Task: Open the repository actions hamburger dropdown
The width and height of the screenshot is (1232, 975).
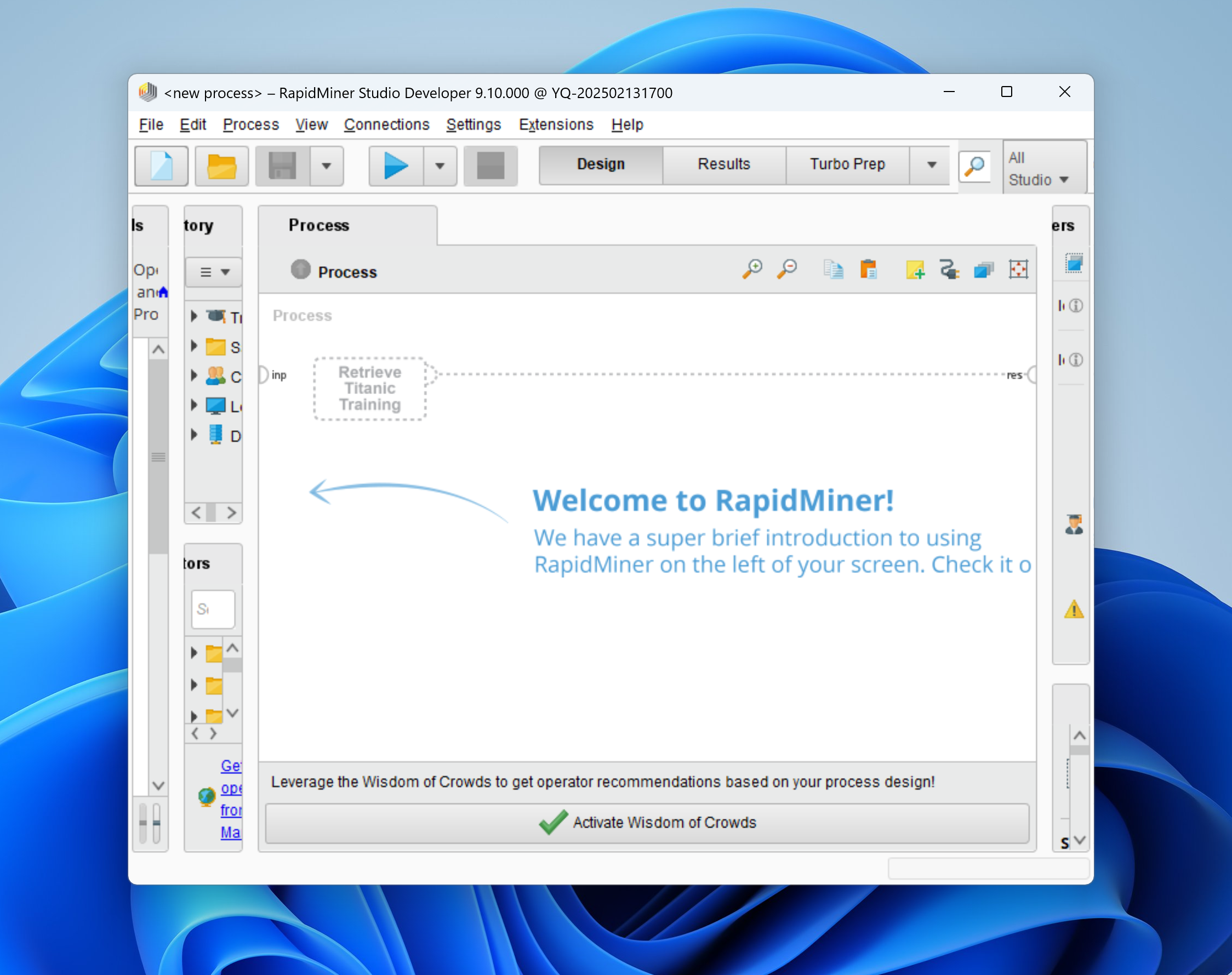Action: tap(214, 272)
